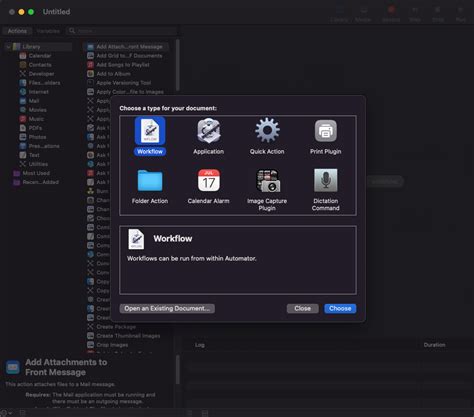Click the Stop toolbar button
Viewport: 474px width, 417px height.
coord(438,14)
